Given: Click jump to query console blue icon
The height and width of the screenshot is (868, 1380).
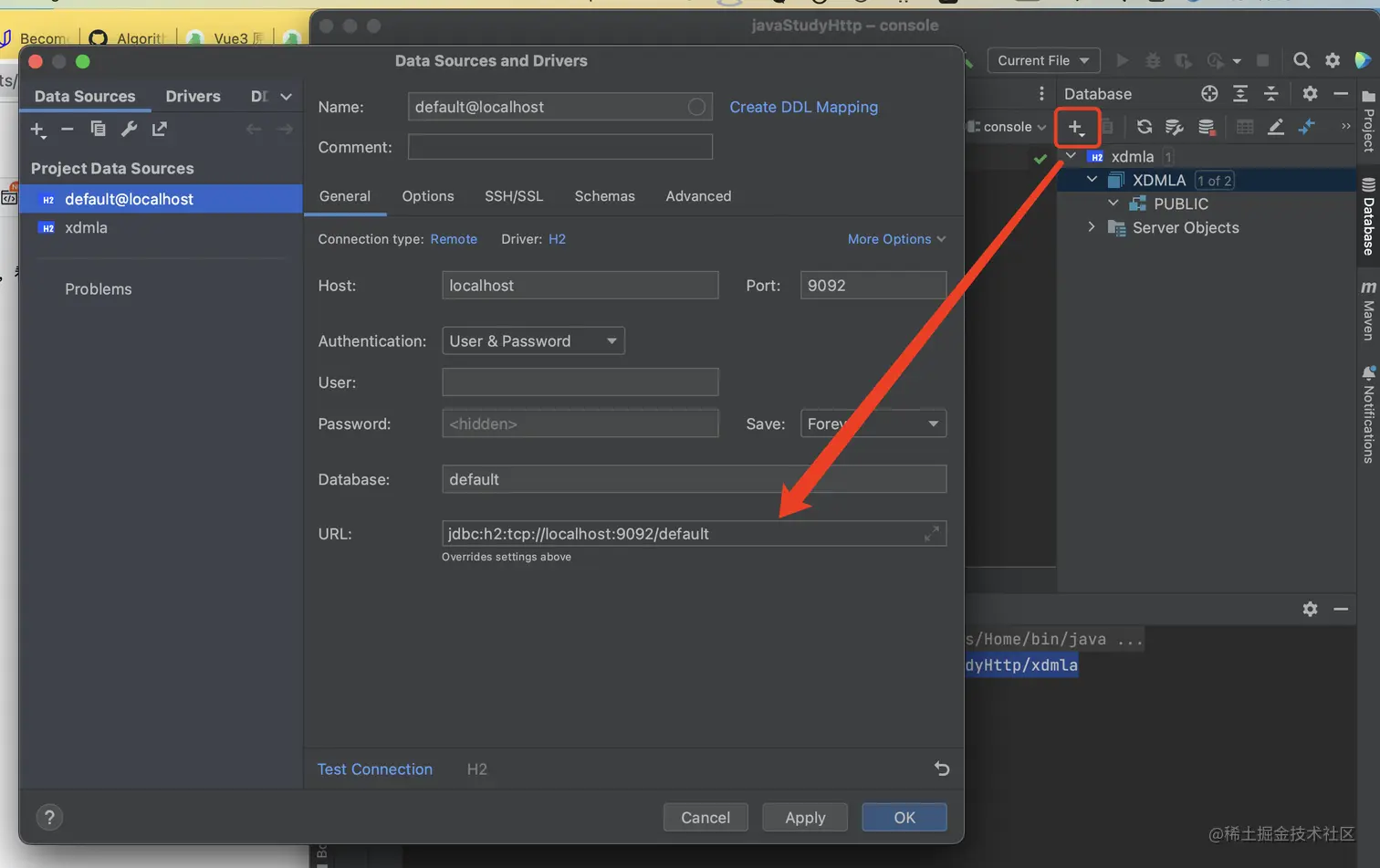Looking at the screenshot, I should (1307, 127).
